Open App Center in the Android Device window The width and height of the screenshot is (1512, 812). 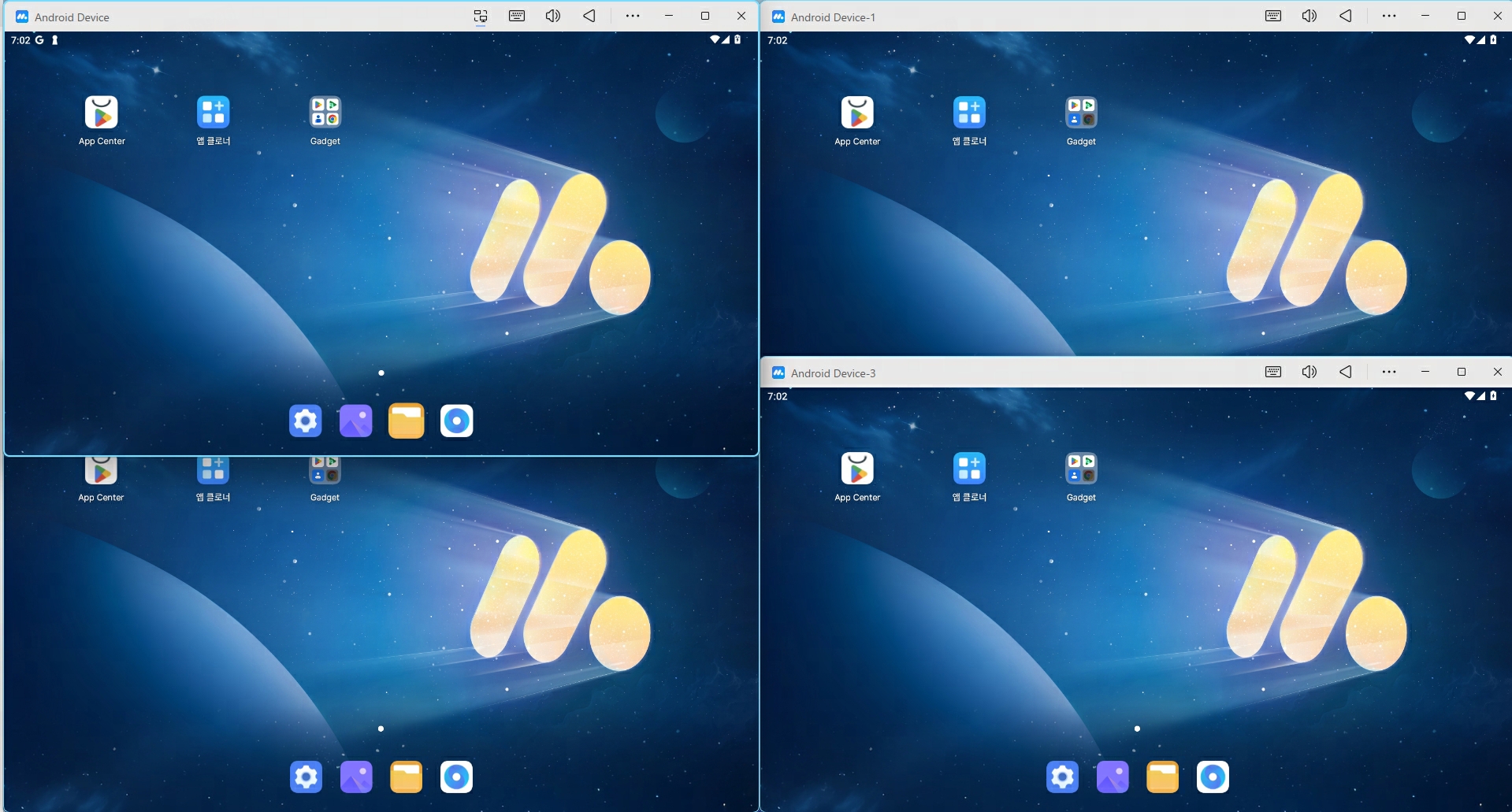(102, 113)
